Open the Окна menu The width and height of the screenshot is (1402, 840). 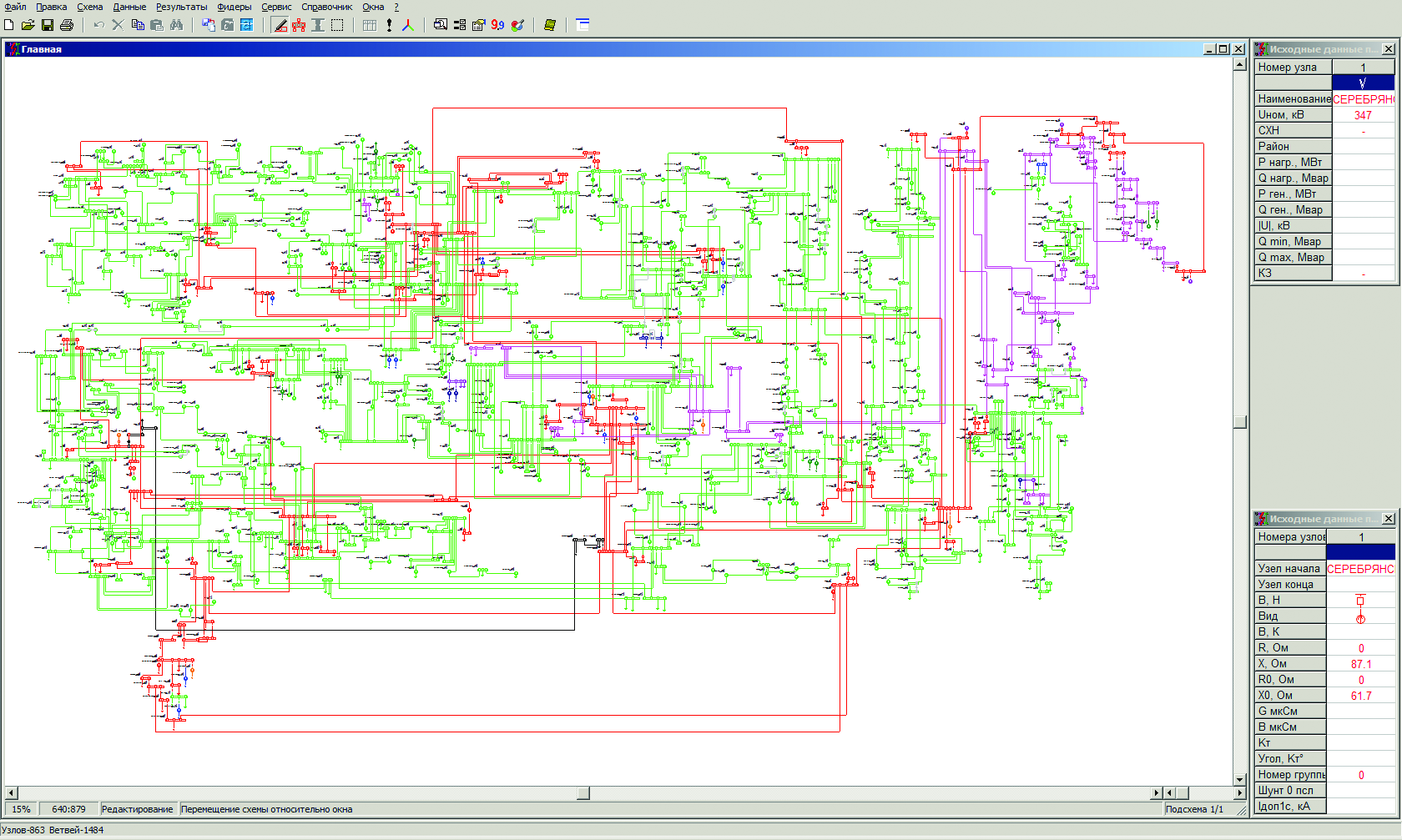click(x=373, y=7)
